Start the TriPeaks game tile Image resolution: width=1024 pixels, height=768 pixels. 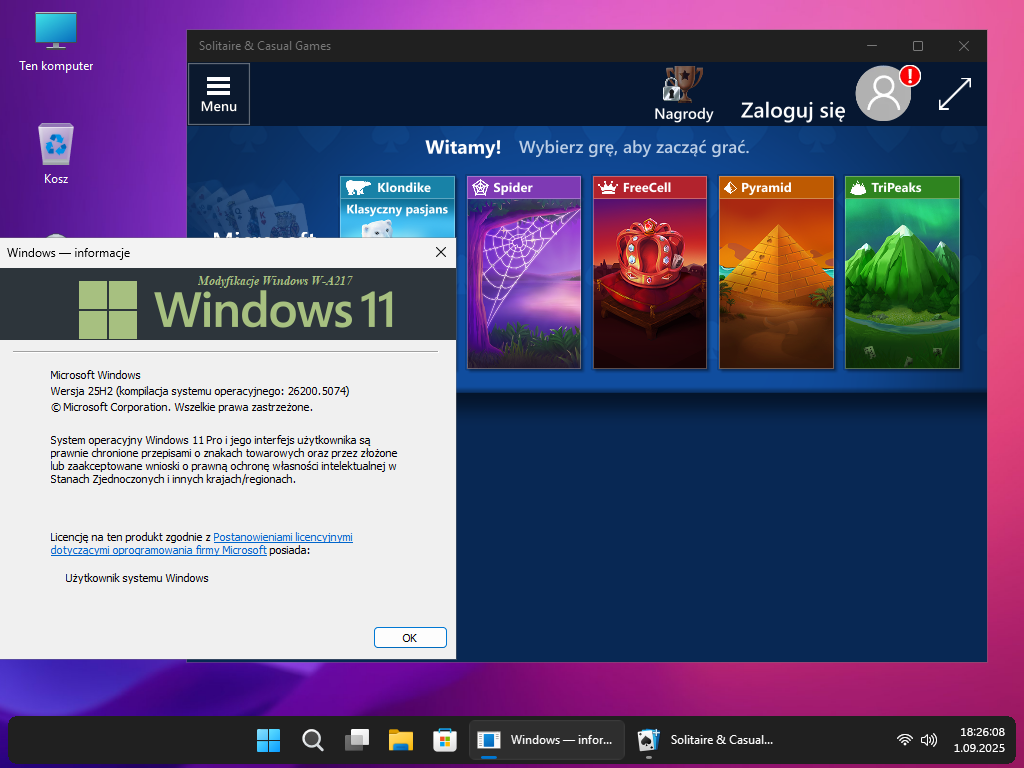click(x=902, y=272)
